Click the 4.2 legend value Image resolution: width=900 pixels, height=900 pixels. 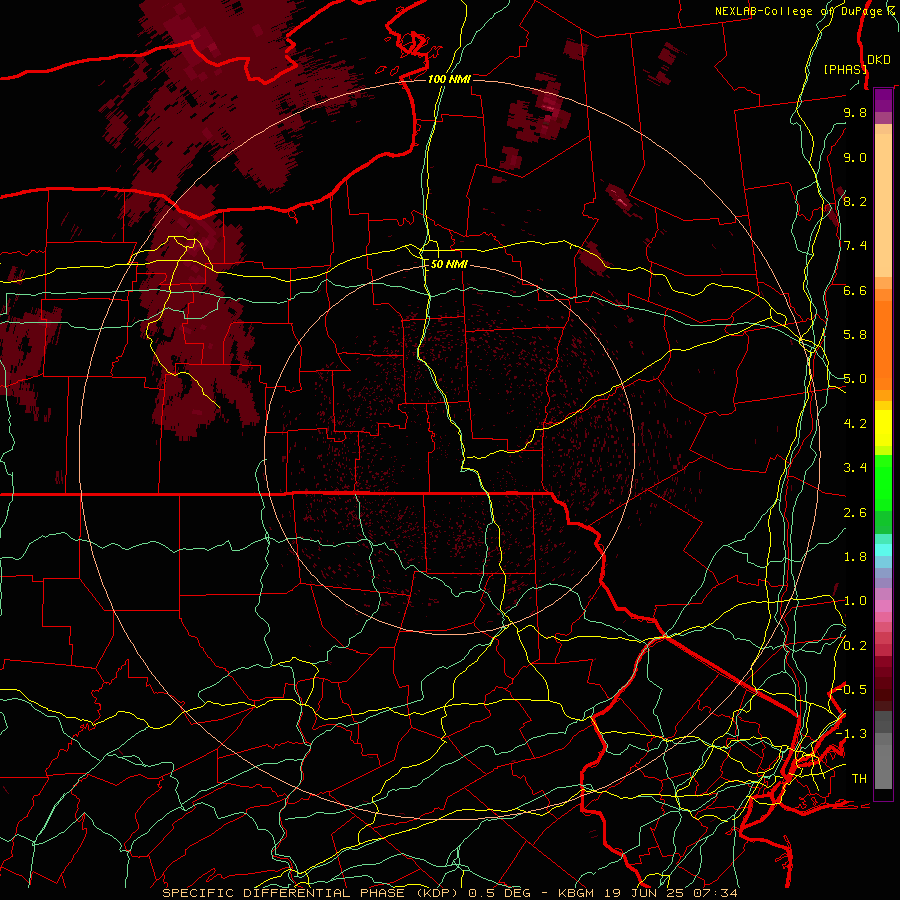click(855, 424)
